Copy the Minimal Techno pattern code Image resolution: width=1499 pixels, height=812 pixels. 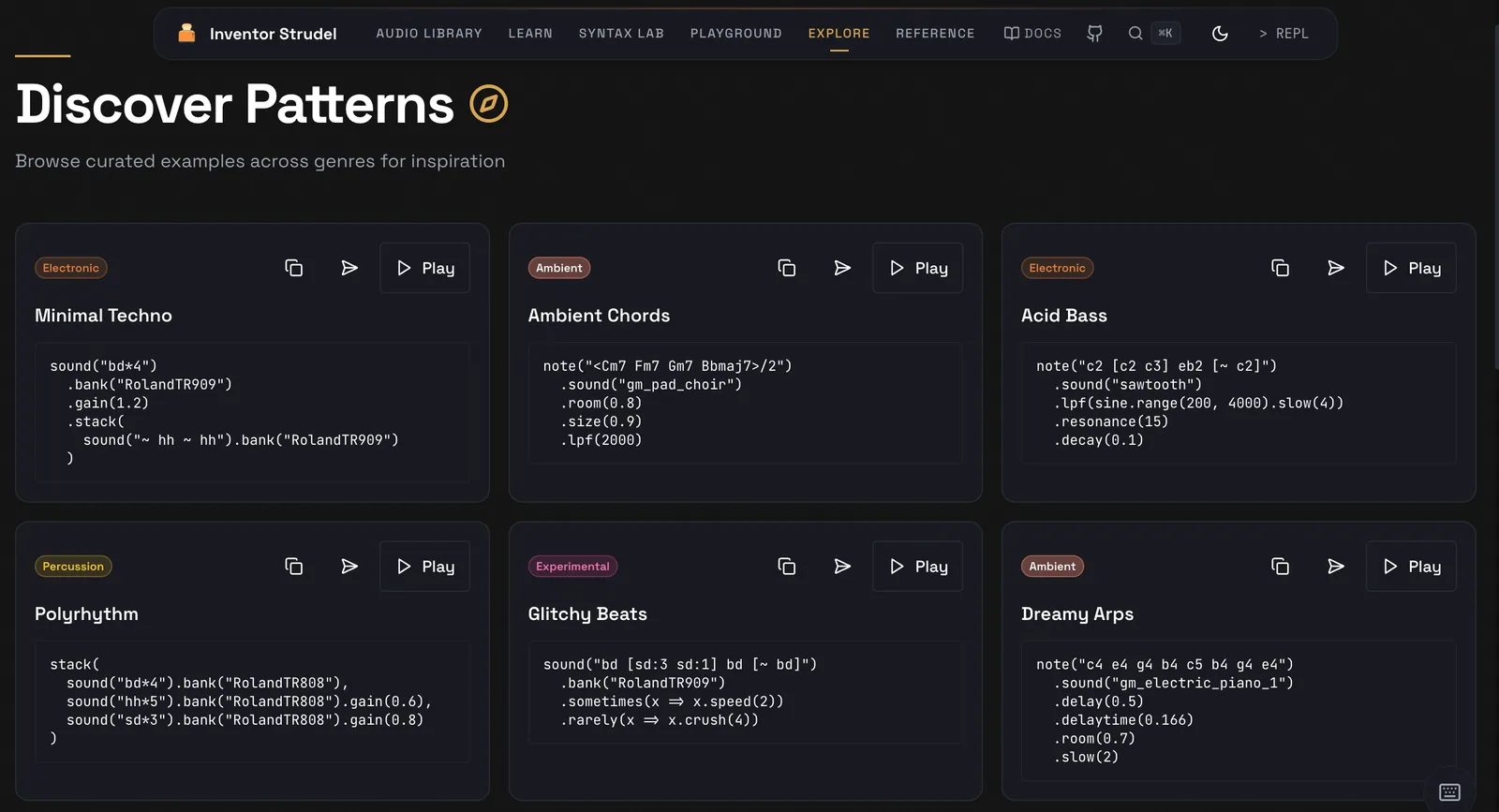(x=293, y=268)
